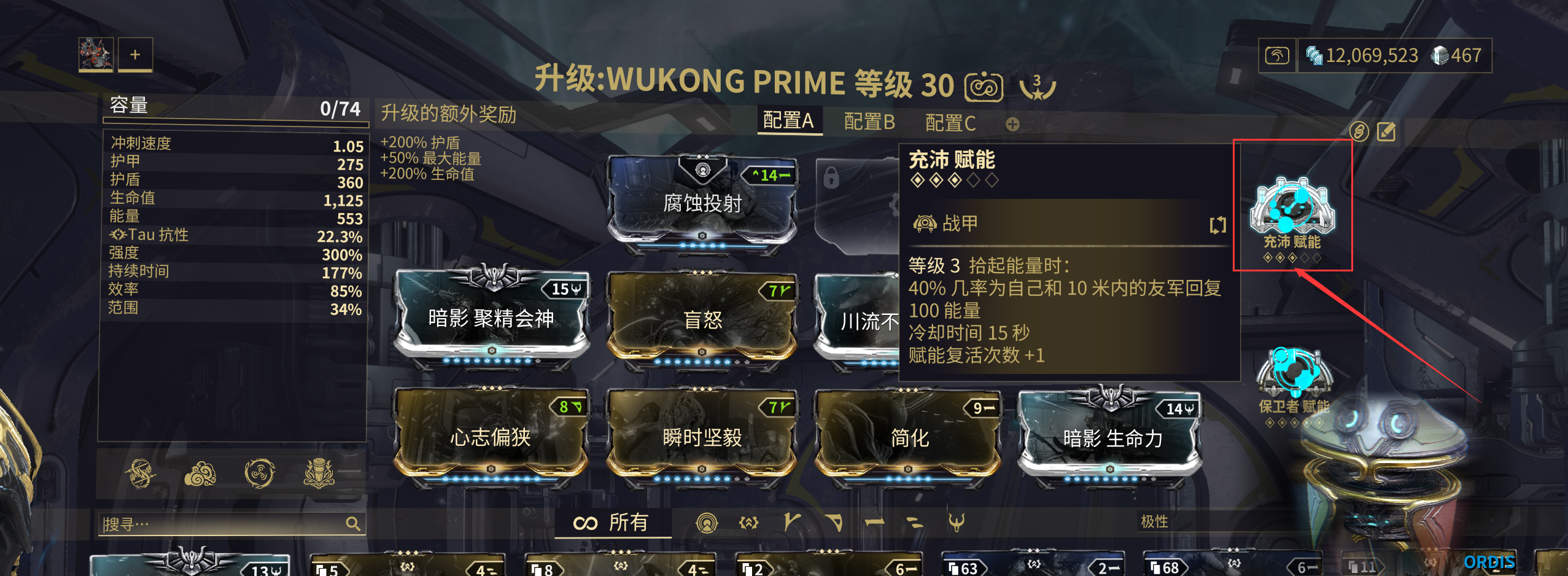This screenshot has width=1568, height=576.
Task: Select the 充沛 赋能 arcane slot
Action: pyautogui.click(x=1292, y=219)
